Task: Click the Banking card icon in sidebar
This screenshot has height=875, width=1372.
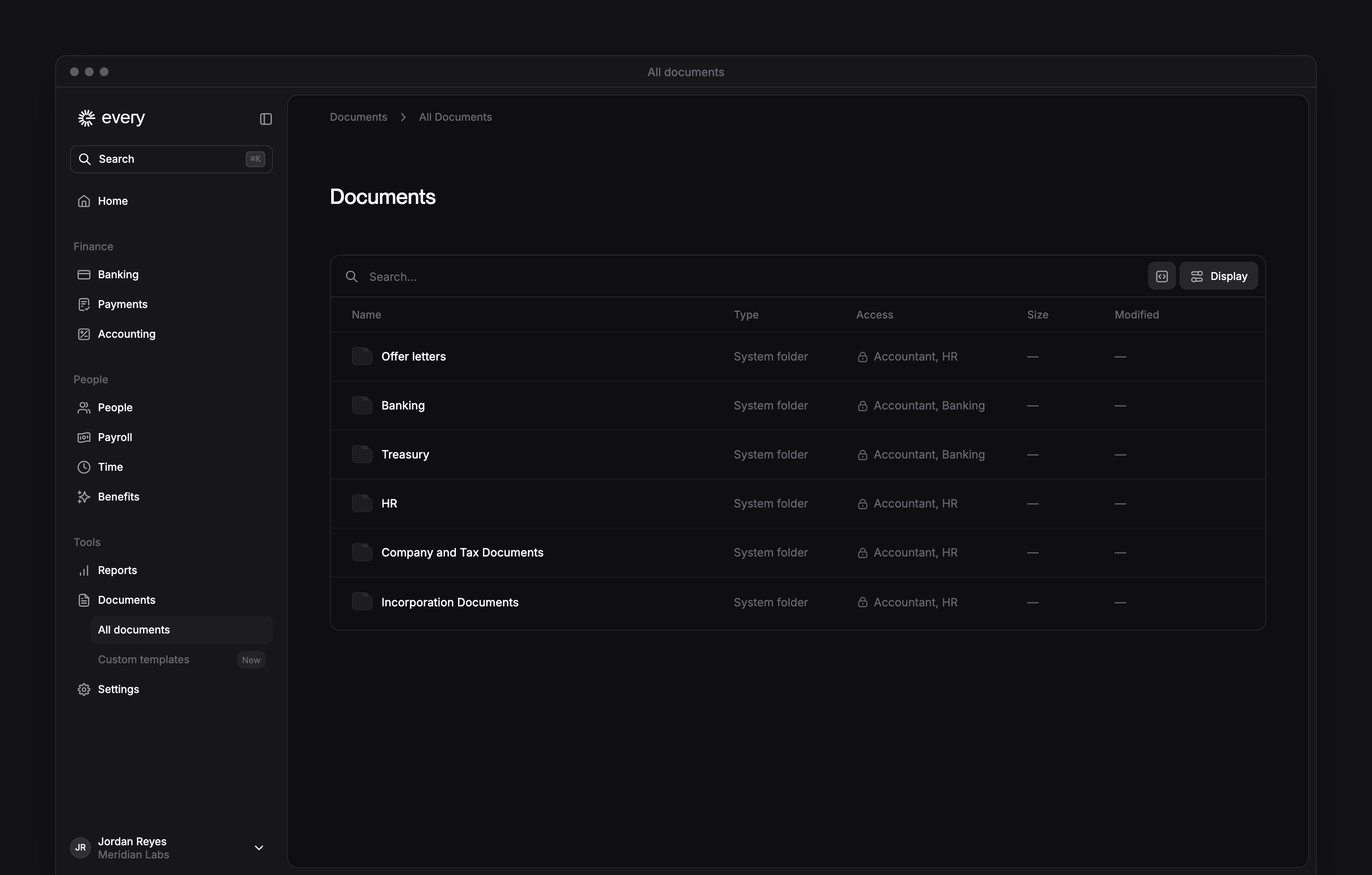Action: (x=84, y=275)
